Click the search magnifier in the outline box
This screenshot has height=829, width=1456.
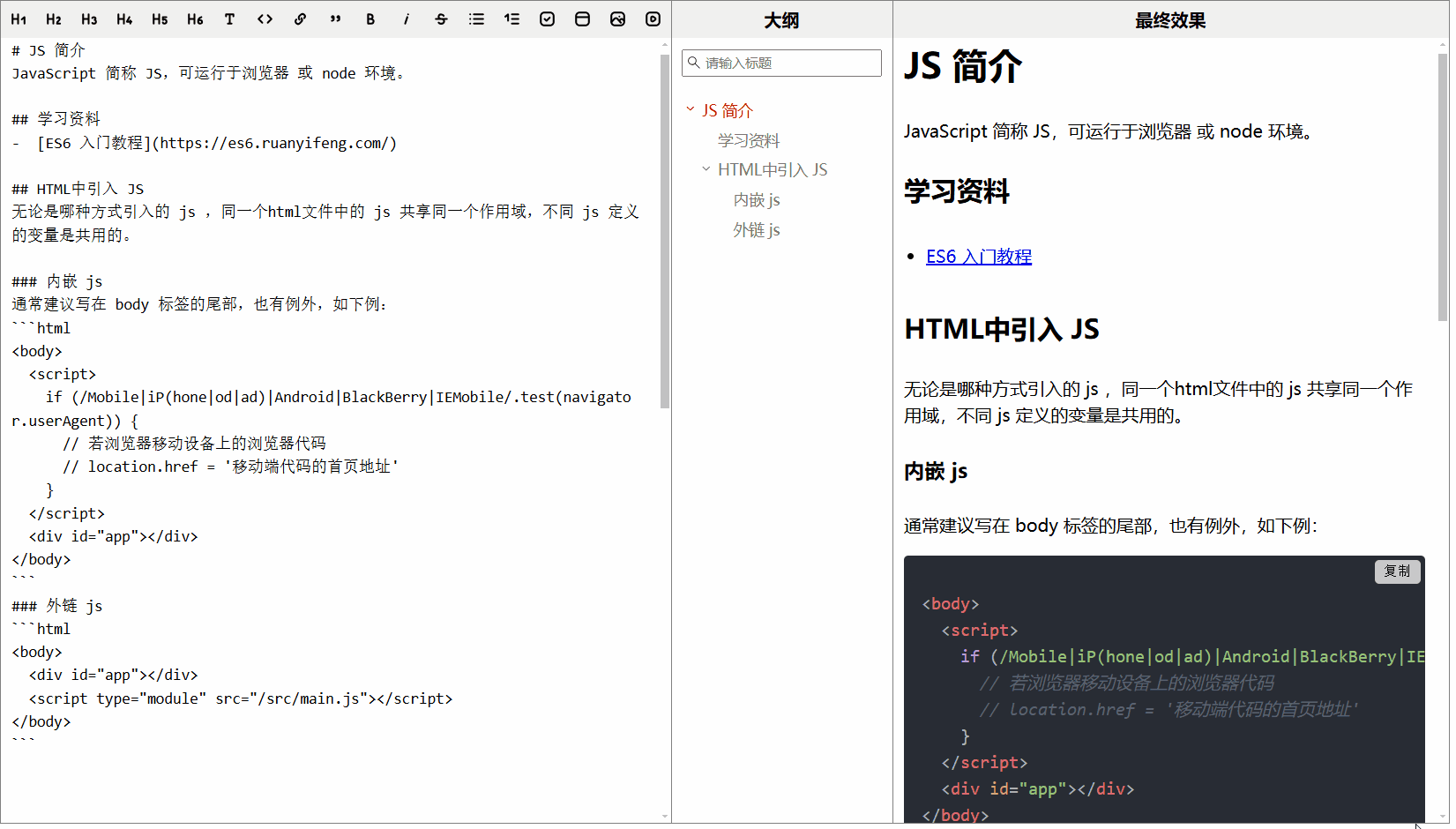tap(694, 63)
